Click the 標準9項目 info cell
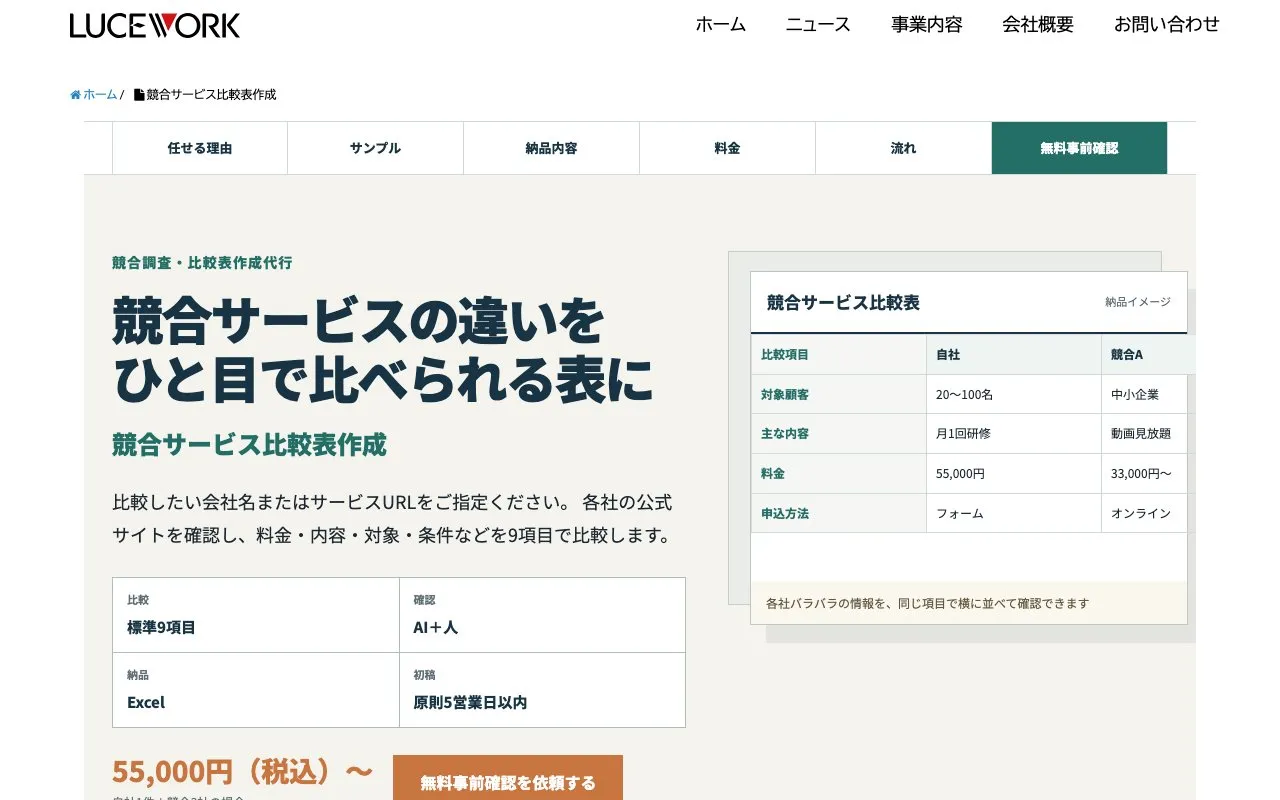Screen dimensions: 1280x800 pos(256,615)
